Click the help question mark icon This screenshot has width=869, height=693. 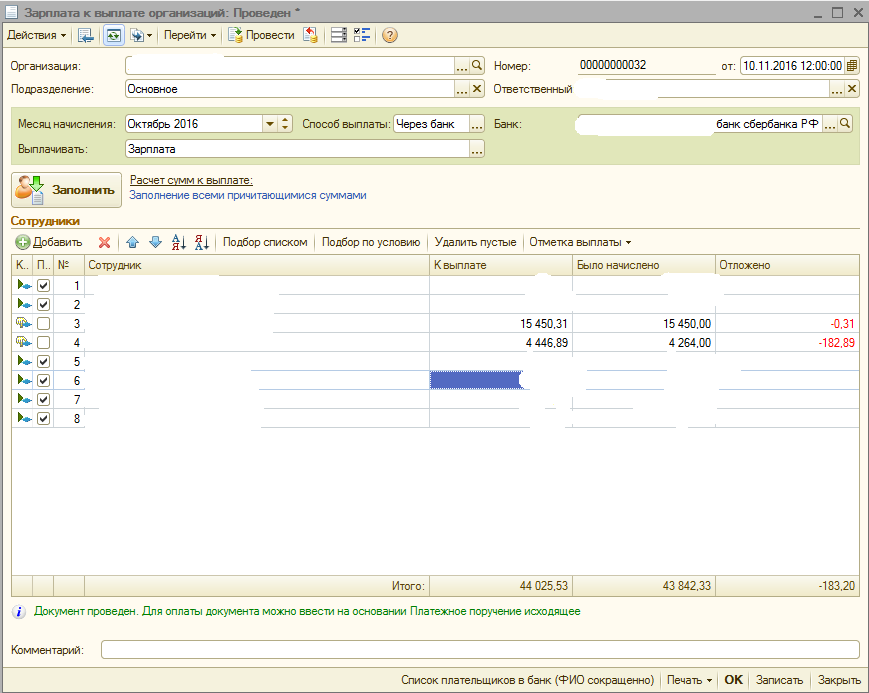[x=390, y=35]
